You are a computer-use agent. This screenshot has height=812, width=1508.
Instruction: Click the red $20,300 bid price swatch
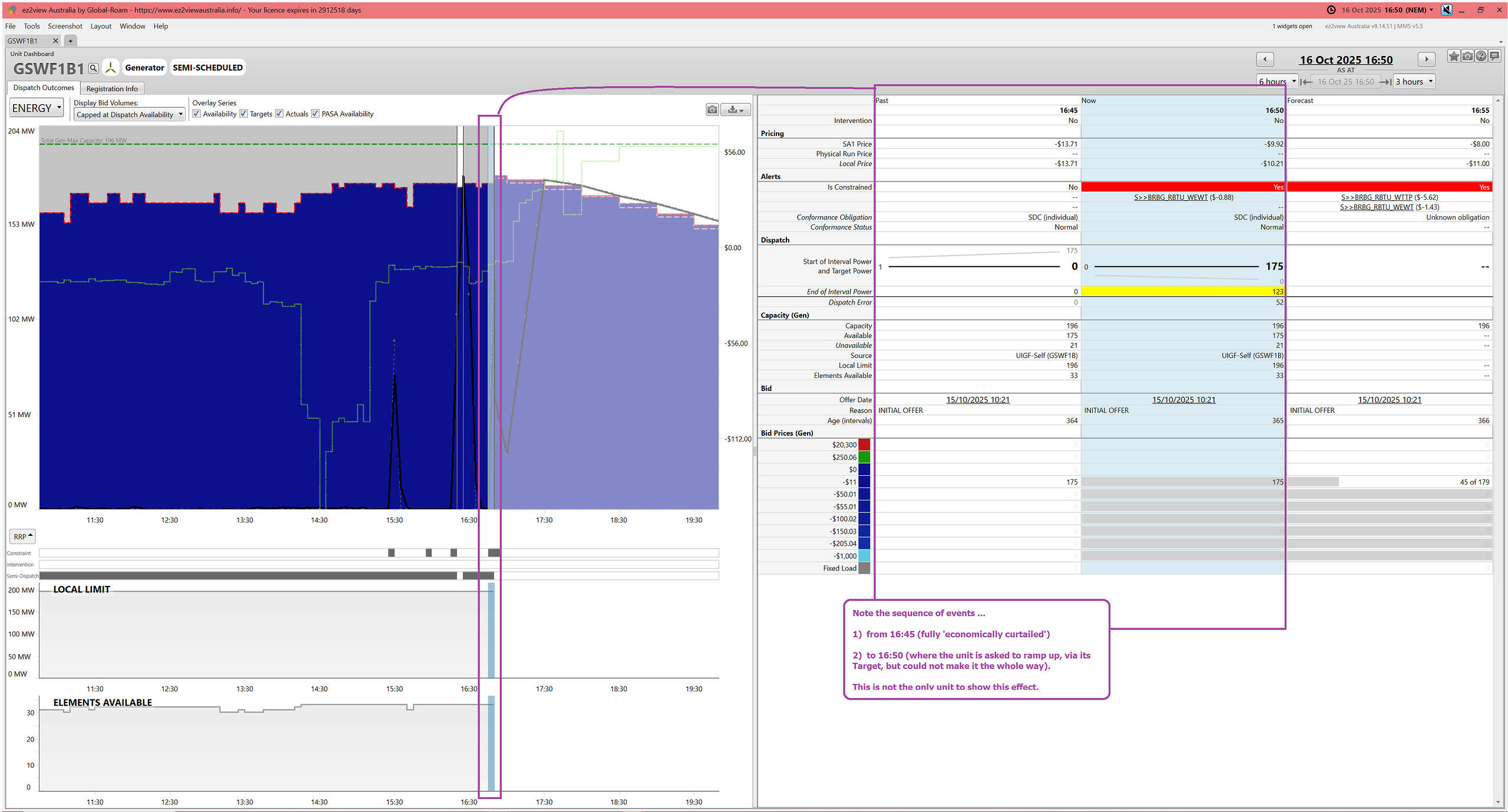point(864,445)
